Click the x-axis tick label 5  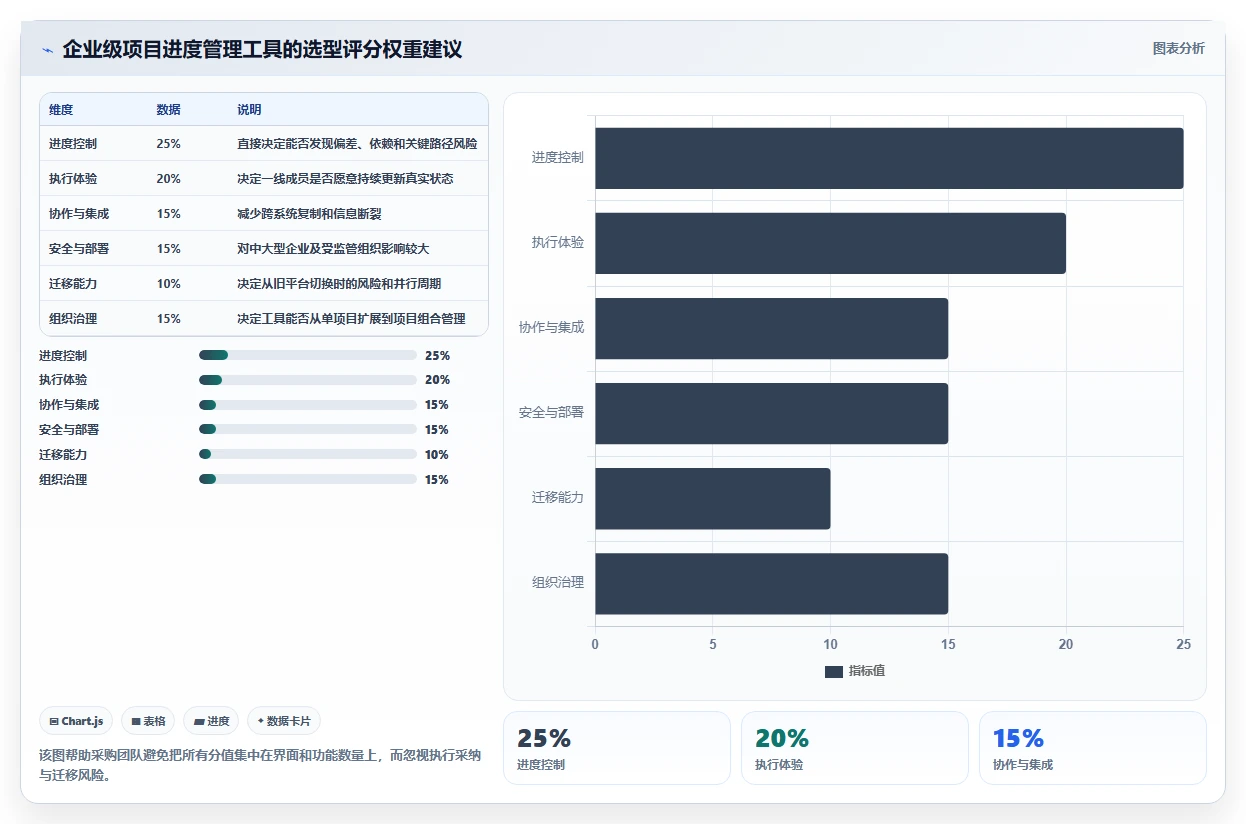pyautogui.click(x=713, y=645)
